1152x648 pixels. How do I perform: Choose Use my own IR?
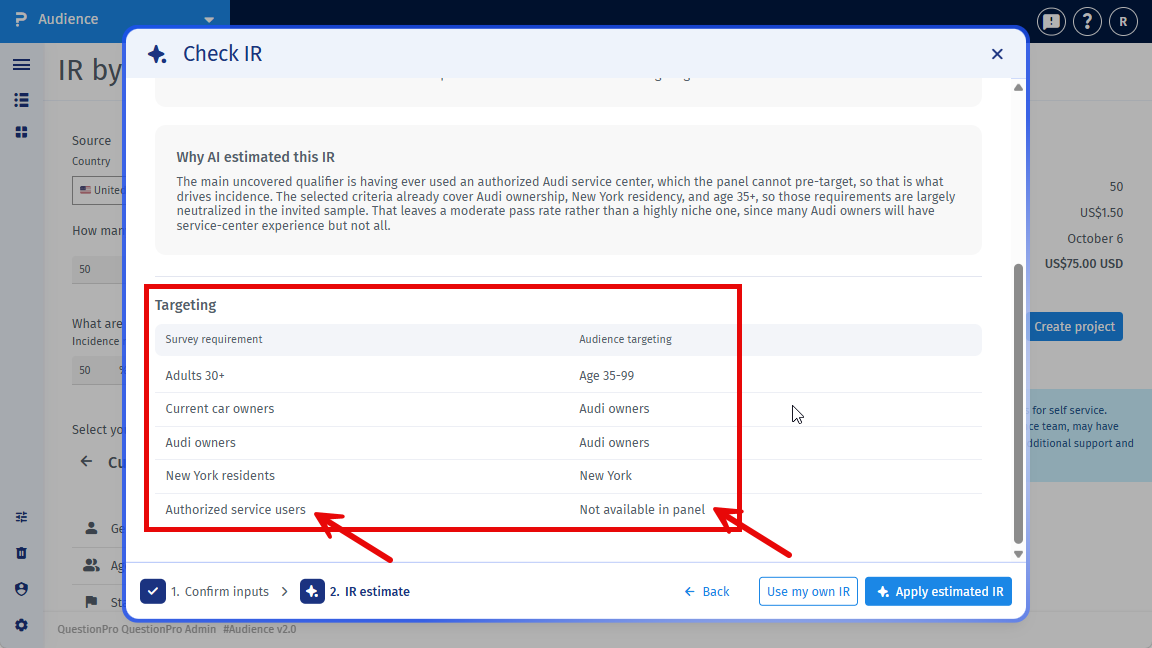point(808,591)
